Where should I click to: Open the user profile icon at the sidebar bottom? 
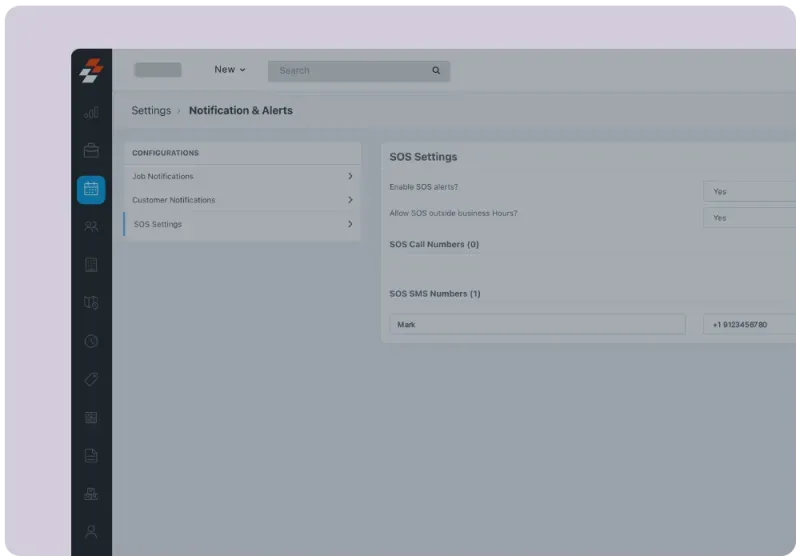[91, 531]
